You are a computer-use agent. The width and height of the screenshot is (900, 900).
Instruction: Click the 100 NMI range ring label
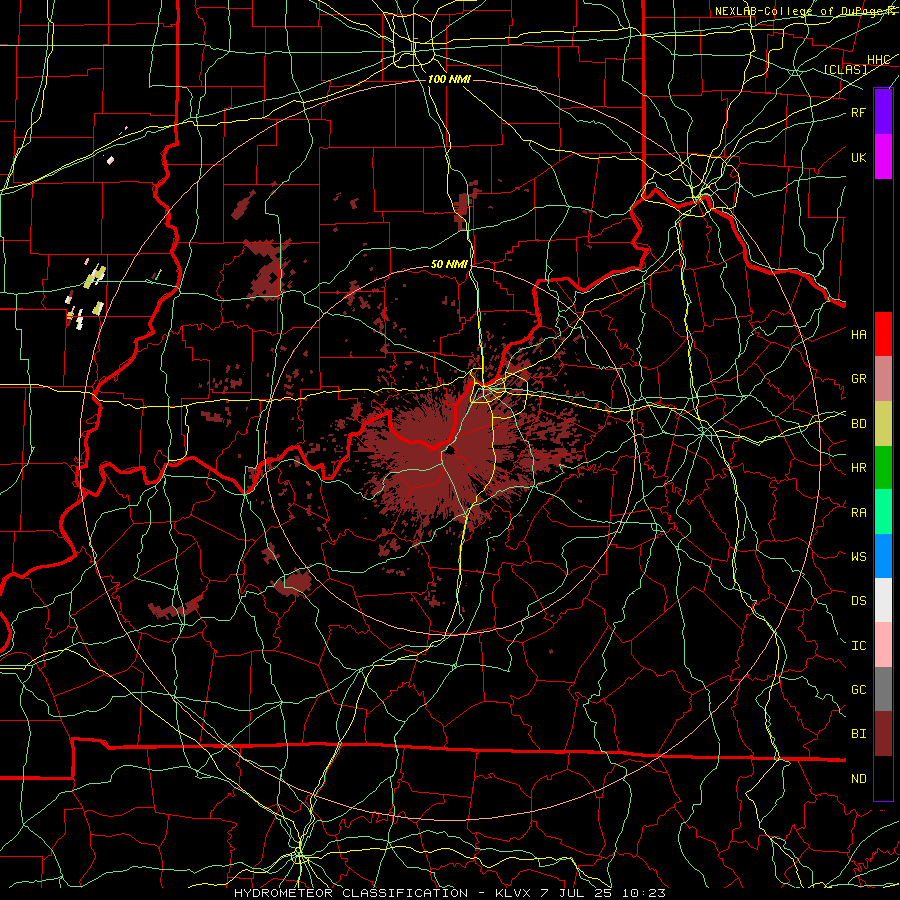pyautogui.click(x=449, y=79)
